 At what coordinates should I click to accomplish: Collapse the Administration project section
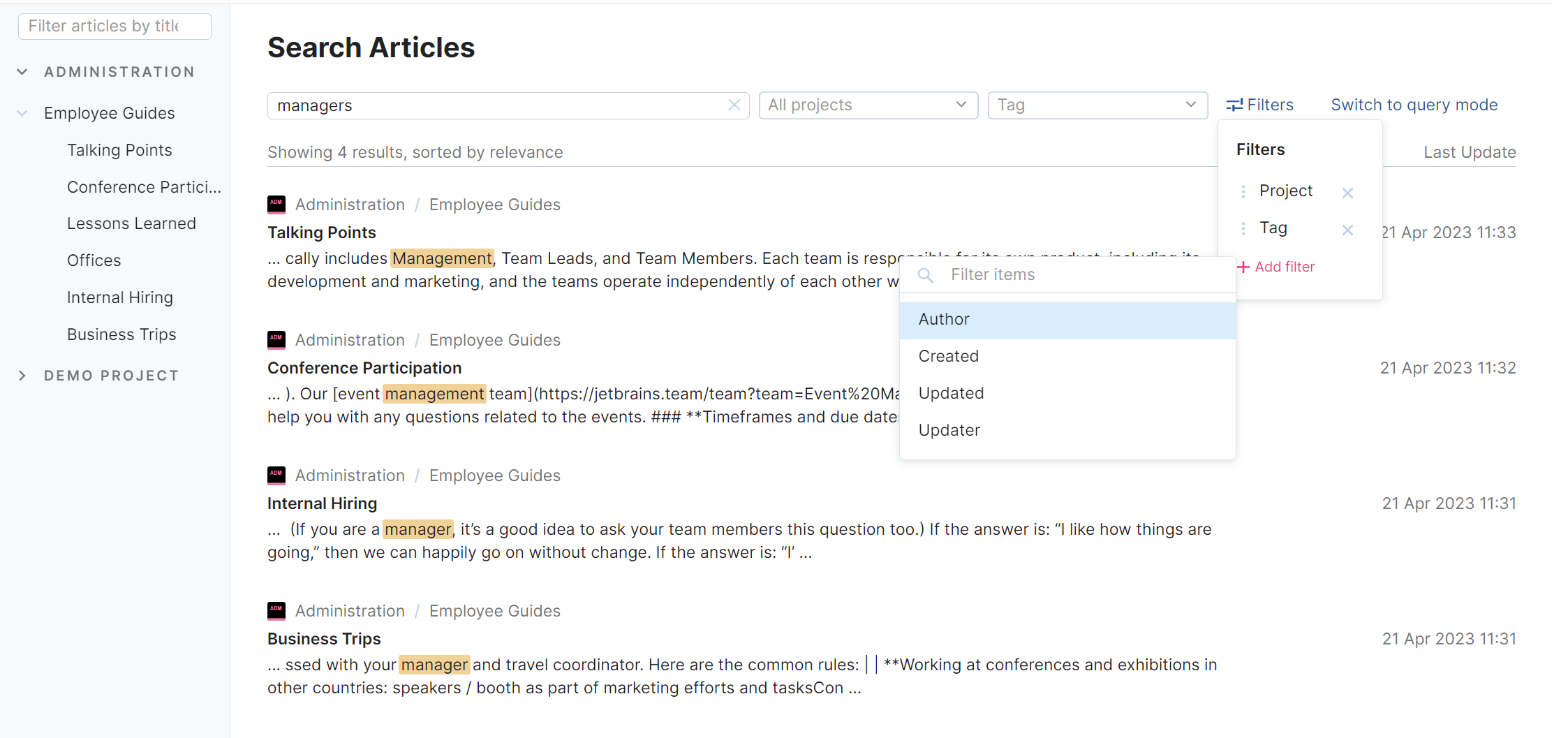point(22,72)
